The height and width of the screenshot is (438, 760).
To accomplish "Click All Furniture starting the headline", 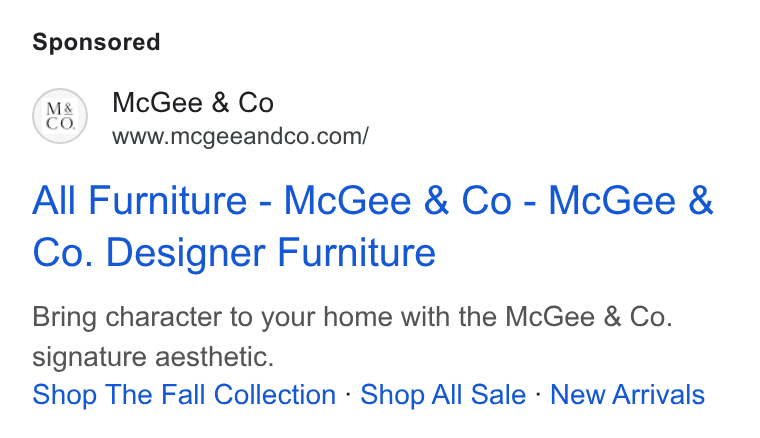I will tap(140, 200).
